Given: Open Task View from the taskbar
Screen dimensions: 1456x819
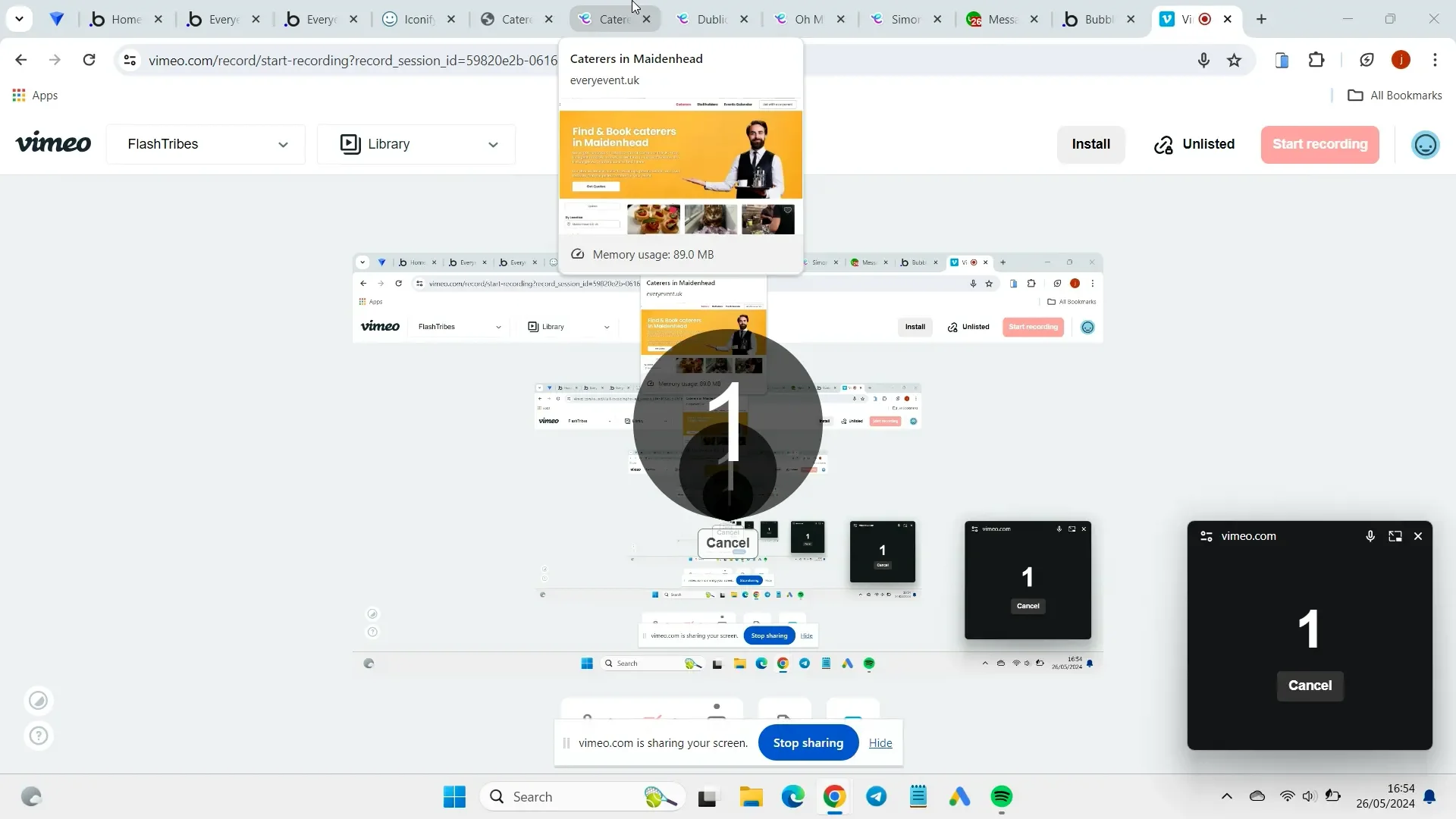Looking at the screenshot, I should coord(707,797).
